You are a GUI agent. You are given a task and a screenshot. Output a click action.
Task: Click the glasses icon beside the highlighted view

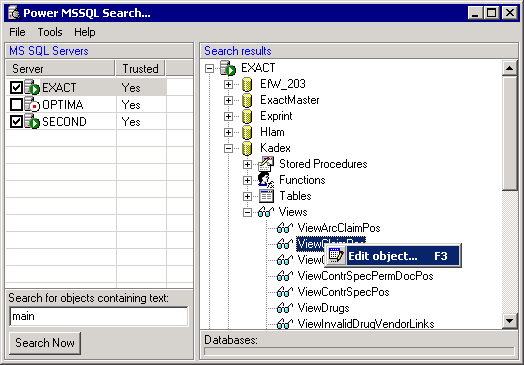point(285,244)
